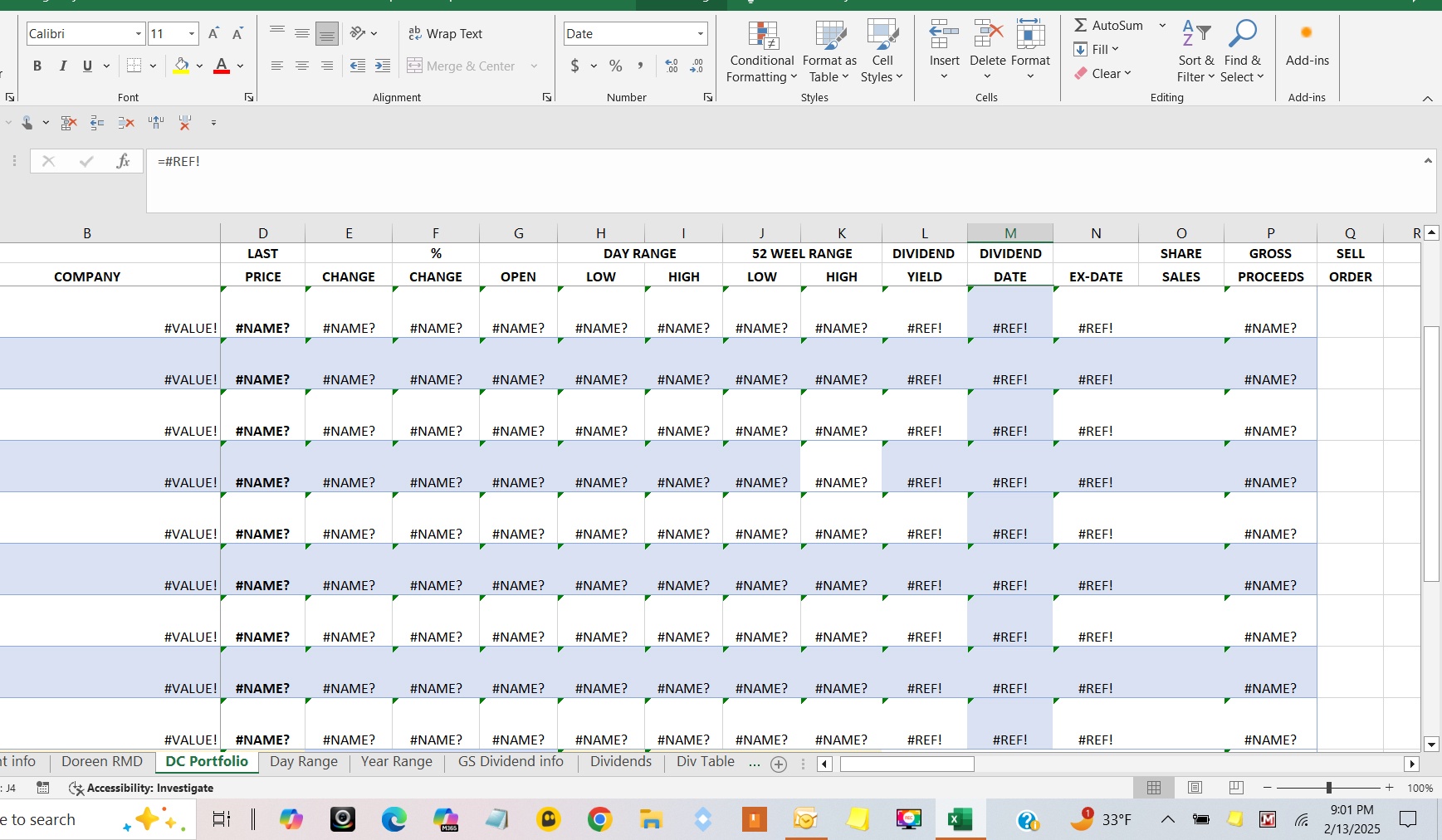This screenshot has width=1442, height=840.
Task: Open Format as Table gallery
Action: tap(829, 51)
